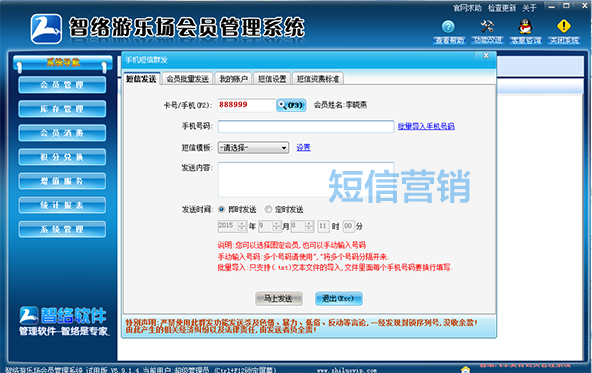Open 积分兑换 in the sidebar
592x373 pixels.
62,157
